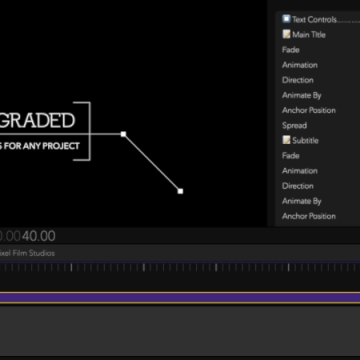The height and width of the screenshot is (360, 360).
Task: Select the Fade parameter under Subtitle
Action: click(x=291, y=156)
